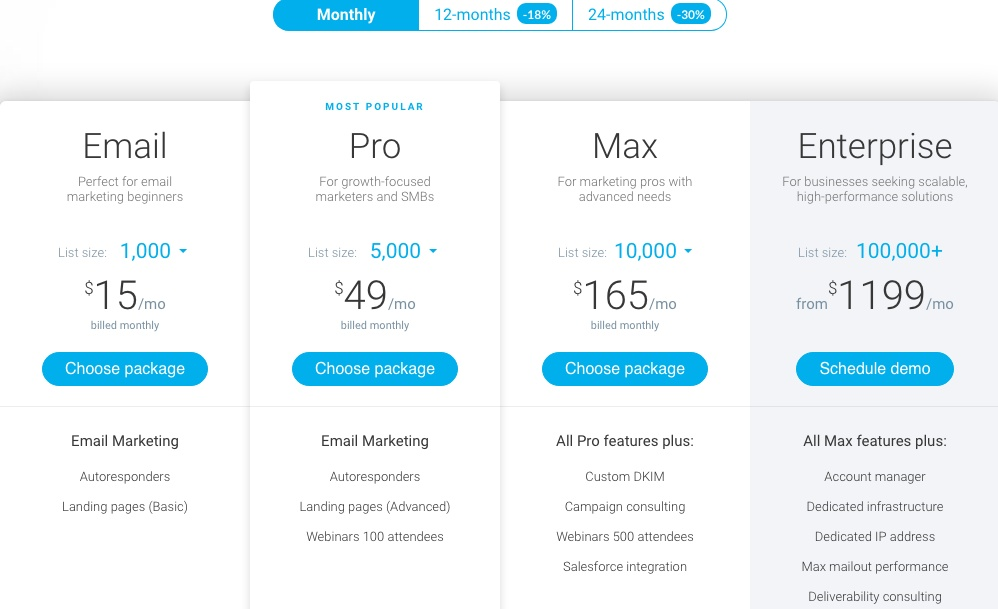The width and height of the screenshot is (998, 609).
Task: Choose package for the Max plan
Action: [x=624, y=368]
